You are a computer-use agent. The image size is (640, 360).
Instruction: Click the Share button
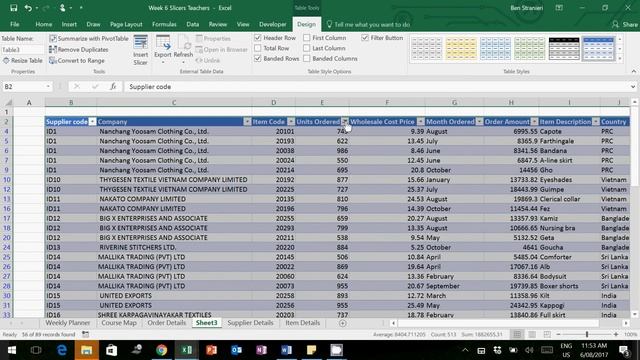click(x=625, y=24)
